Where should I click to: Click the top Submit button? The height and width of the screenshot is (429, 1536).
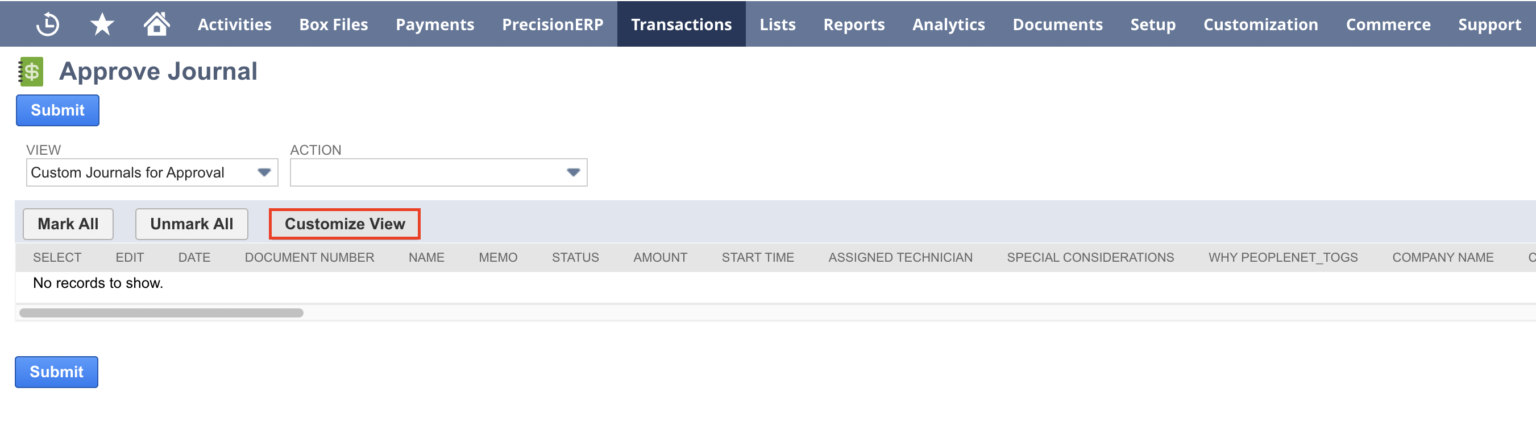point(57,110)
